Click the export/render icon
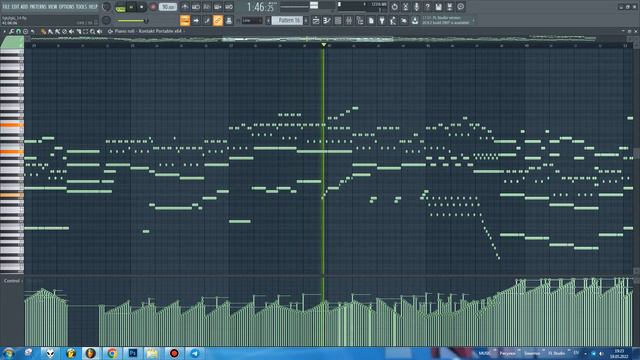640x360 pixels. (x=449, y=7)
